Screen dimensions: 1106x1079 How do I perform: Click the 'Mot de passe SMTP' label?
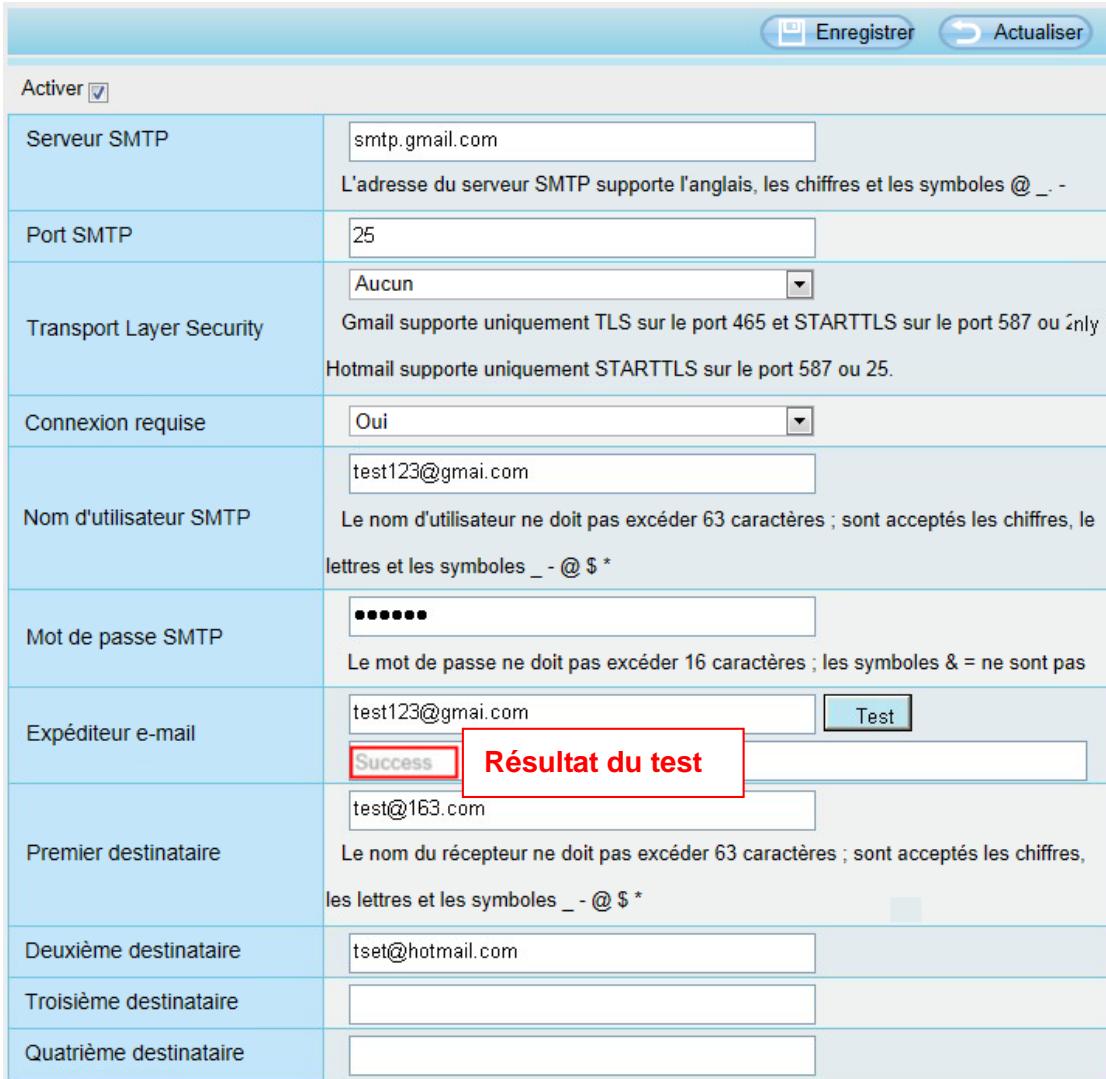pos(124,638)
